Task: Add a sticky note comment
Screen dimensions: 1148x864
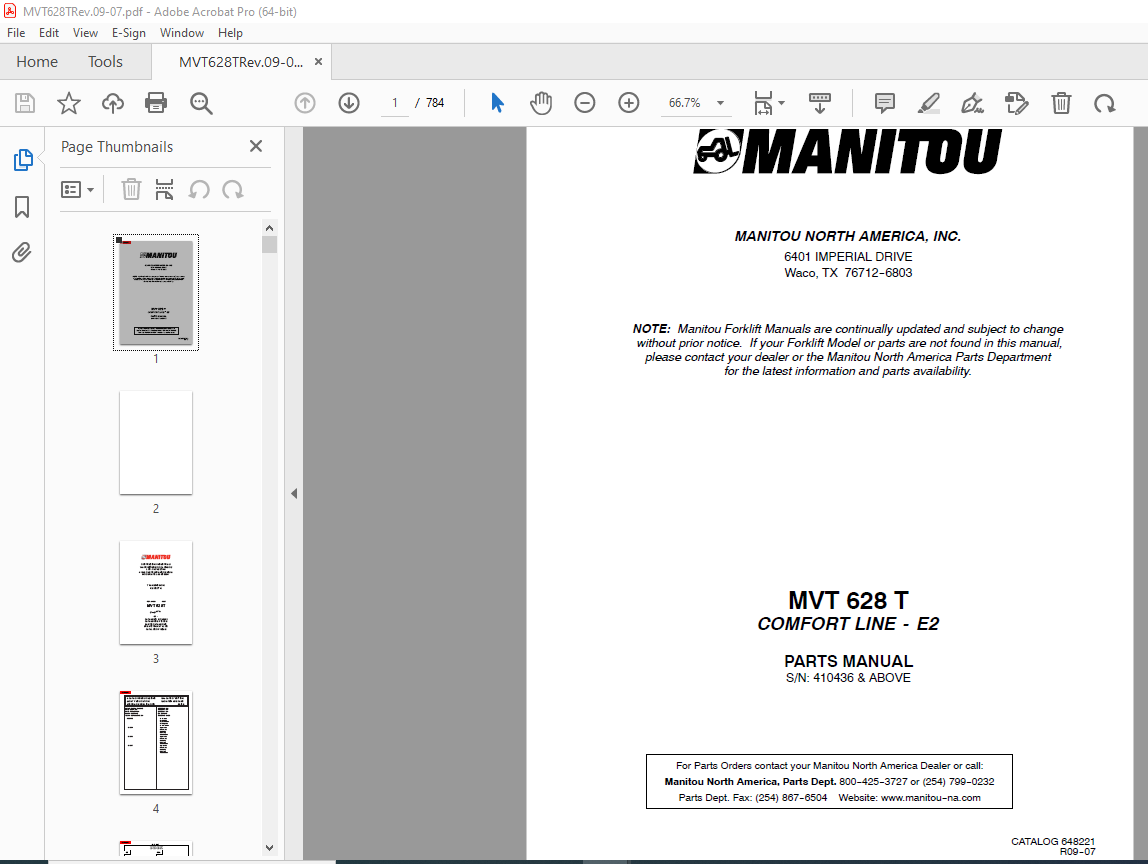Action: [884, 103]
